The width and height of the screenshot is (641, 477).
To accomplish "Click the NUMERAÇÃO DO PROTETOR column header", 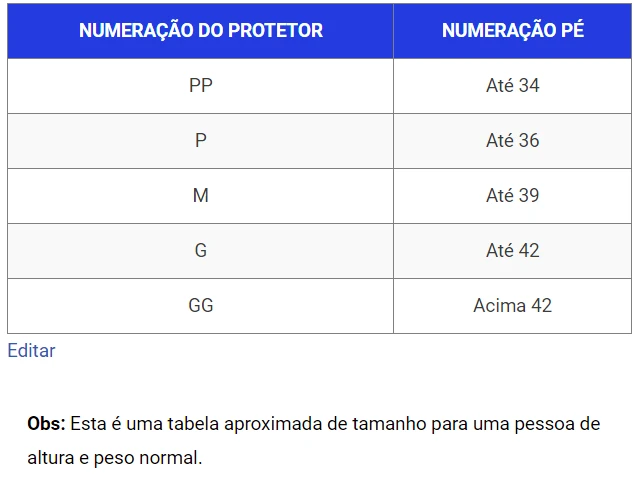I will (x=201, y=30).
